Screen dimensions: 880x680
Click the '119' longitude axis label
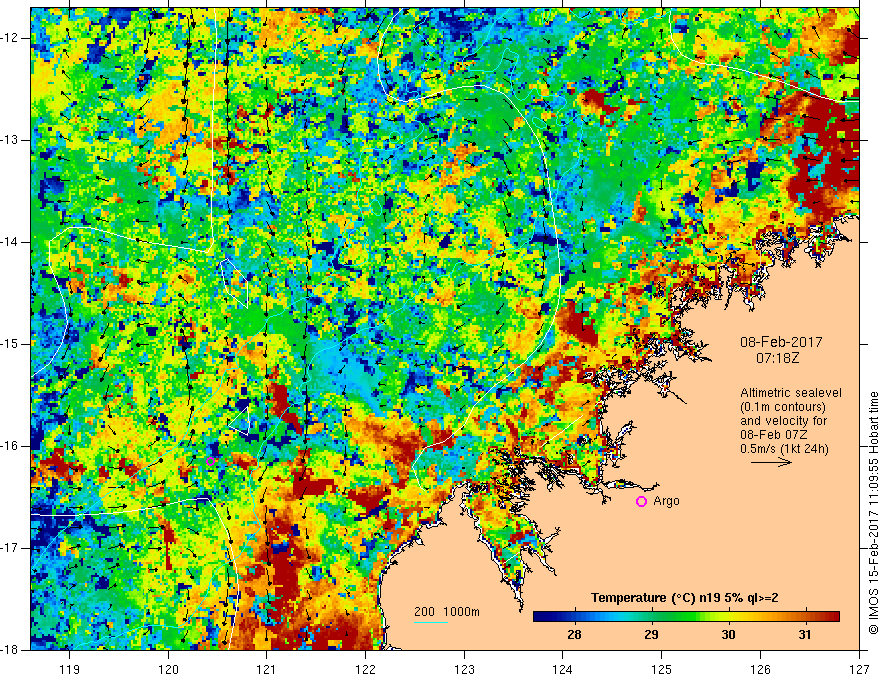tap(70, 669)
